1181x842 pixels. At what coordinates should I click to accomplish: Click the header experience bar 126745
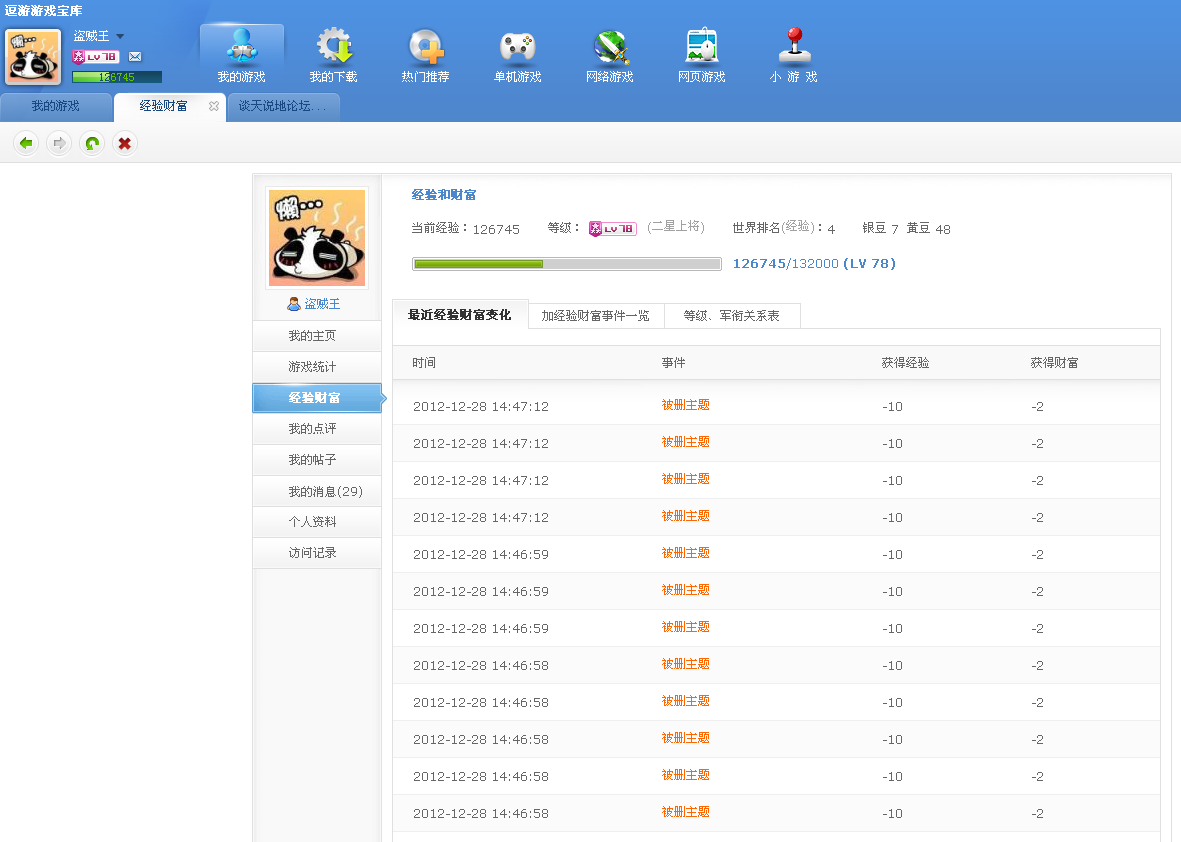[117, 77]
